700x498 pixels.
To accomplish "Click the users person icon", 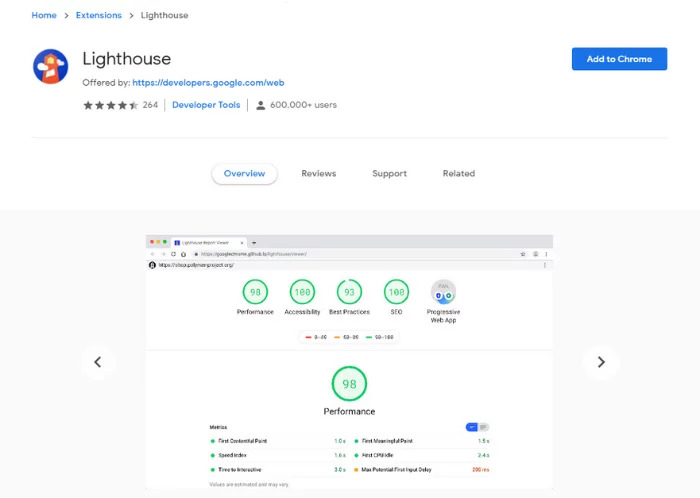I will pyautogui.click(x=260, y=105).
